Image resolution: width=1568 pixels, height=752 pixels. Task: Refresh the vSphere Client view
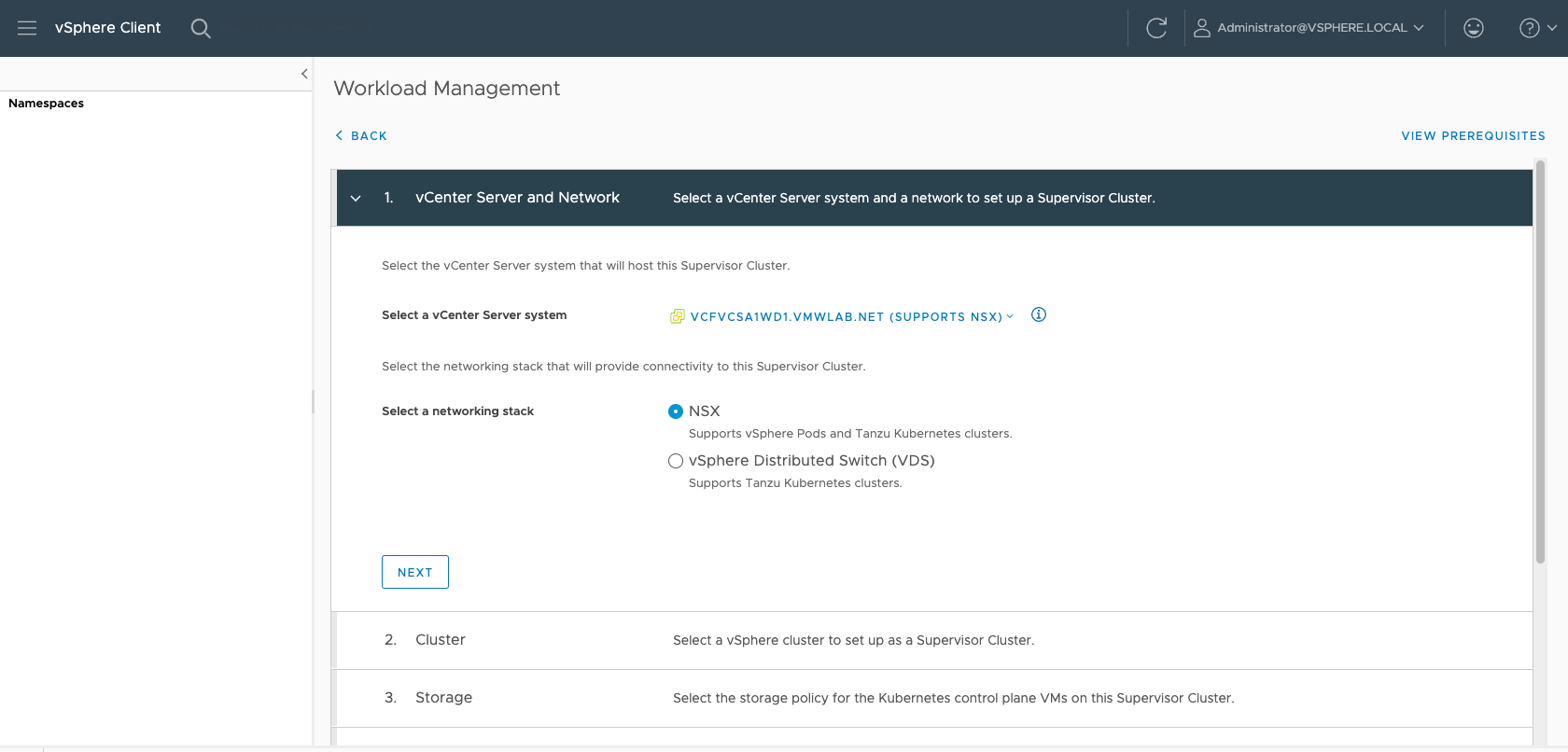click(x=1156, y=28)
